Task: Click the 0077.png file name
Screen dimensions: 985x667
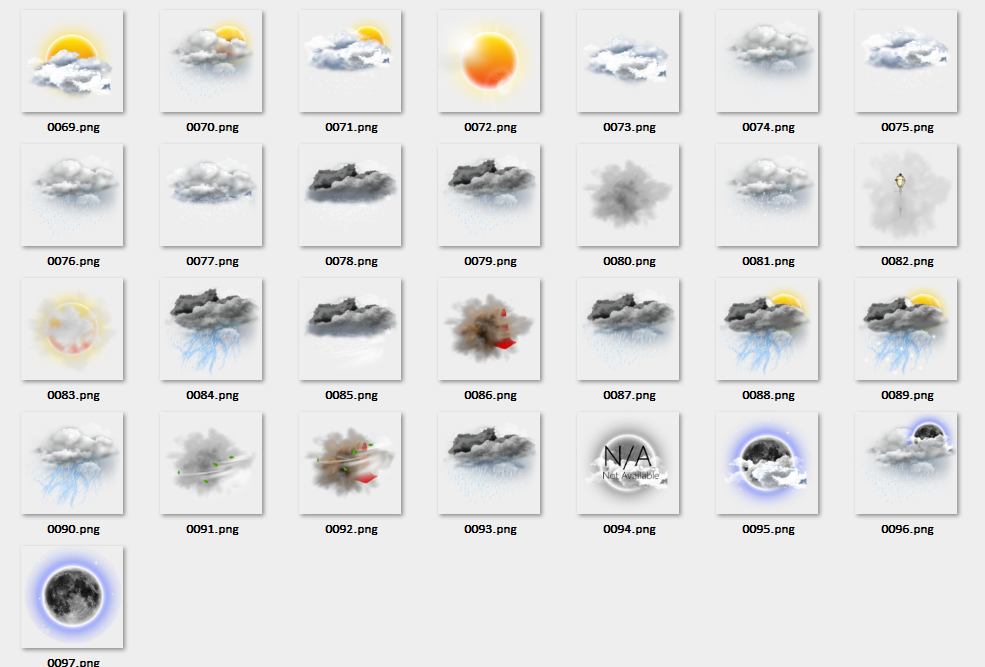Action: coord(212,261)
